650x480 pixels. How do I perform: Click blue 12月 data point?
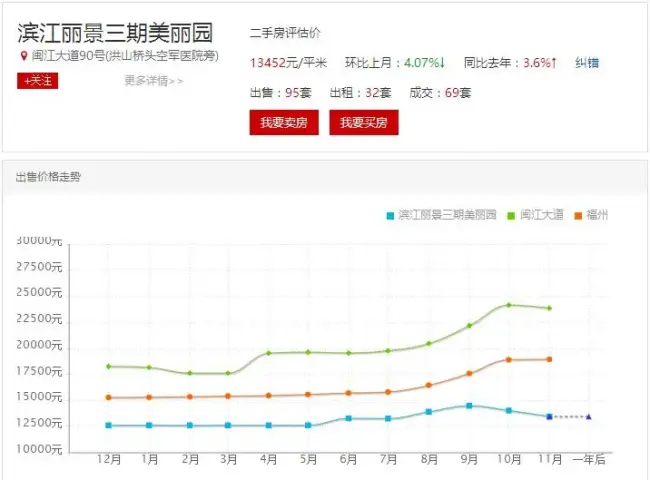click(x=109, y=425)
